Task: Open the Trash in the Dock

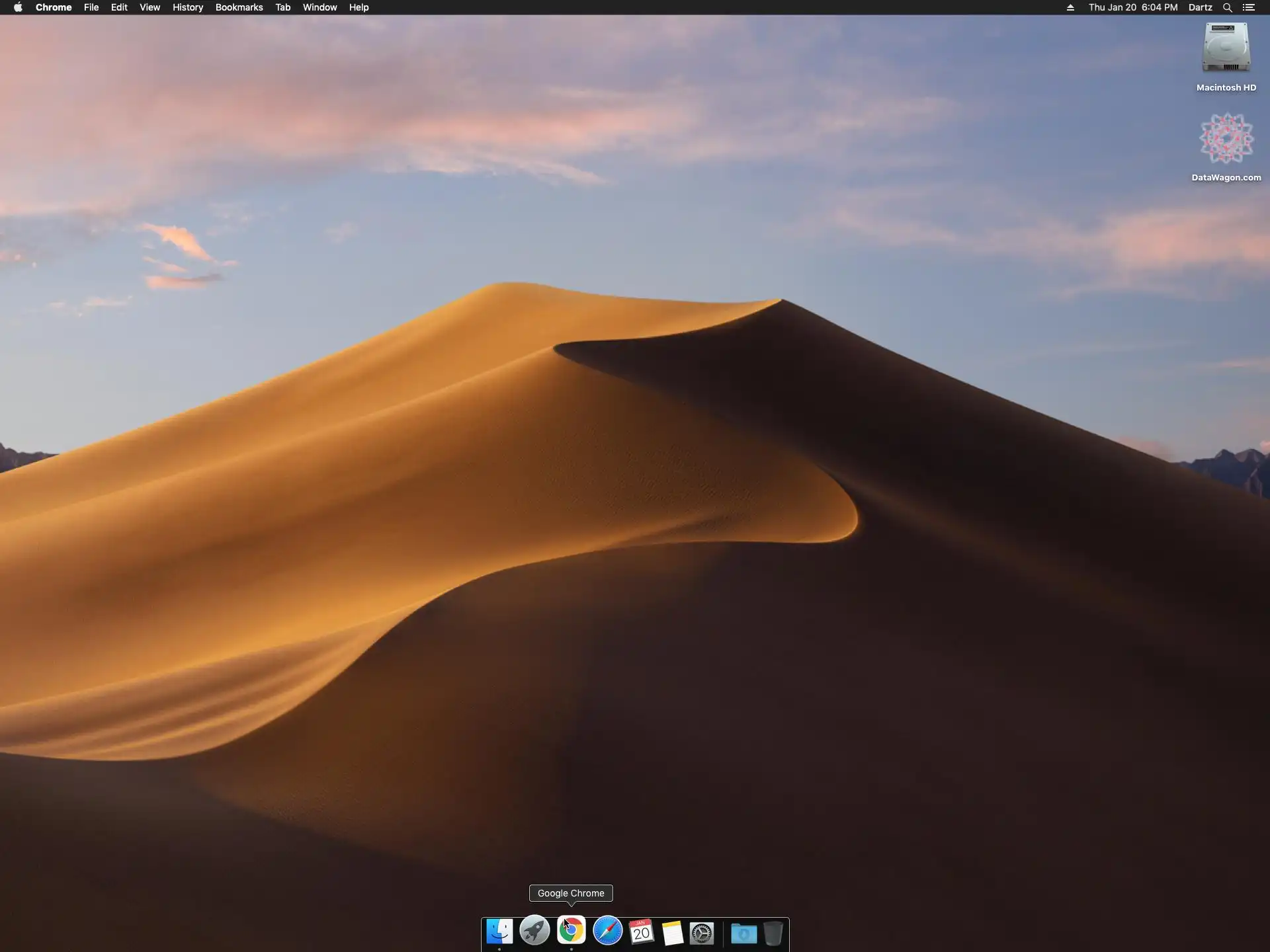Action: [773, 933]
